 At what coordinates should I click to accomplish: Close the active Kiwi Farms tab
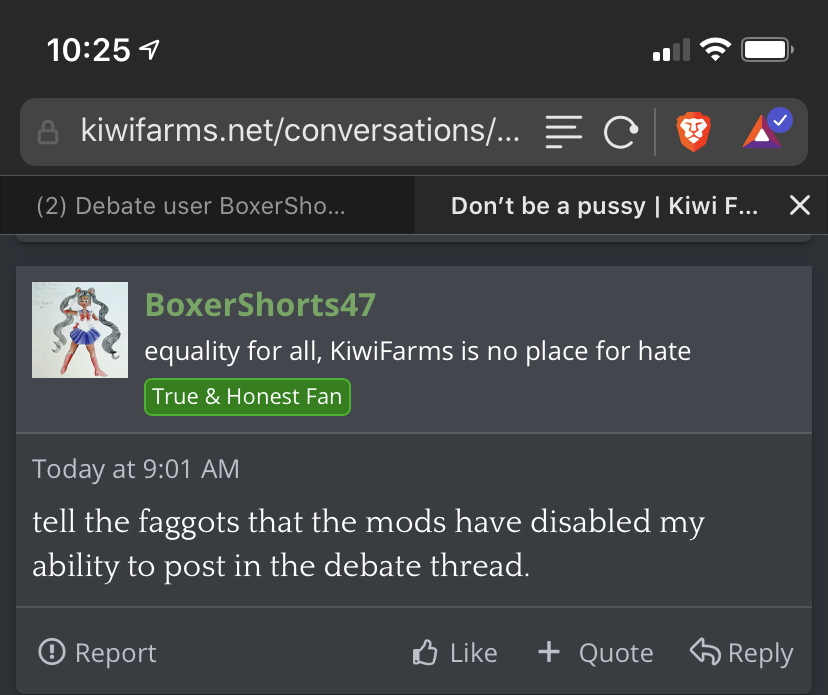(799, 205)
